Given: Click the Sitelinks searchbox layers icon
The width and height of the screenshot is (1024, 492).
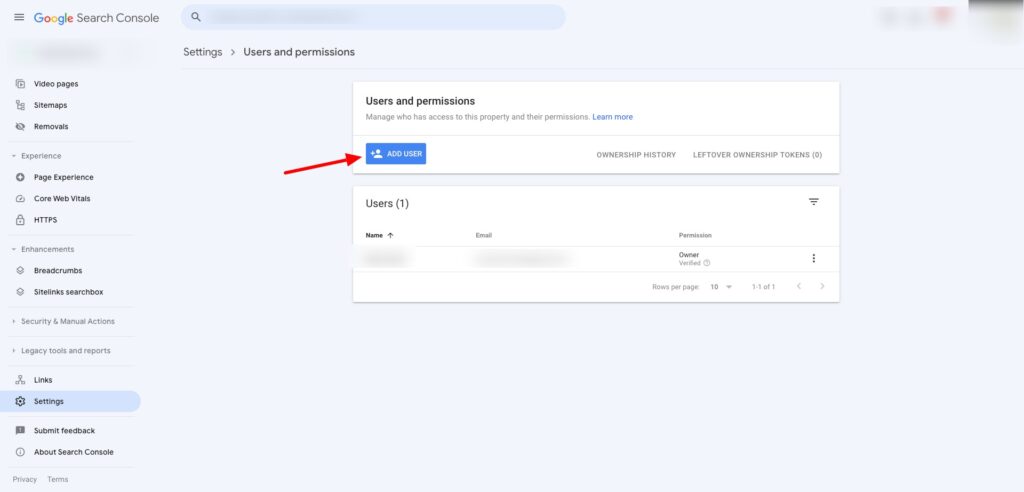Looking at the screenshot, I should [x=20, y=292].
